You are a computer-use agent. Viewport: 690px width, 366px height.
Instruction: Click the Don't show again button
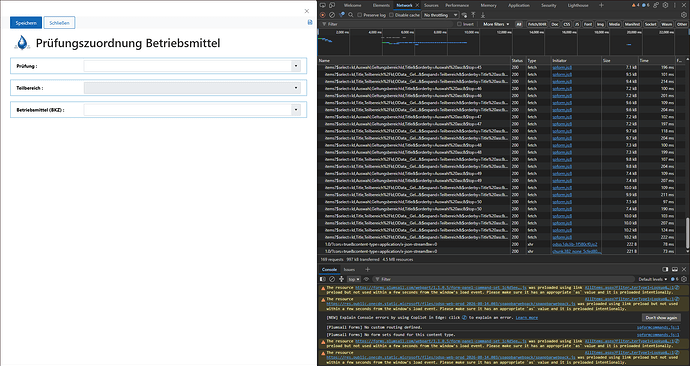coord(661,318)
